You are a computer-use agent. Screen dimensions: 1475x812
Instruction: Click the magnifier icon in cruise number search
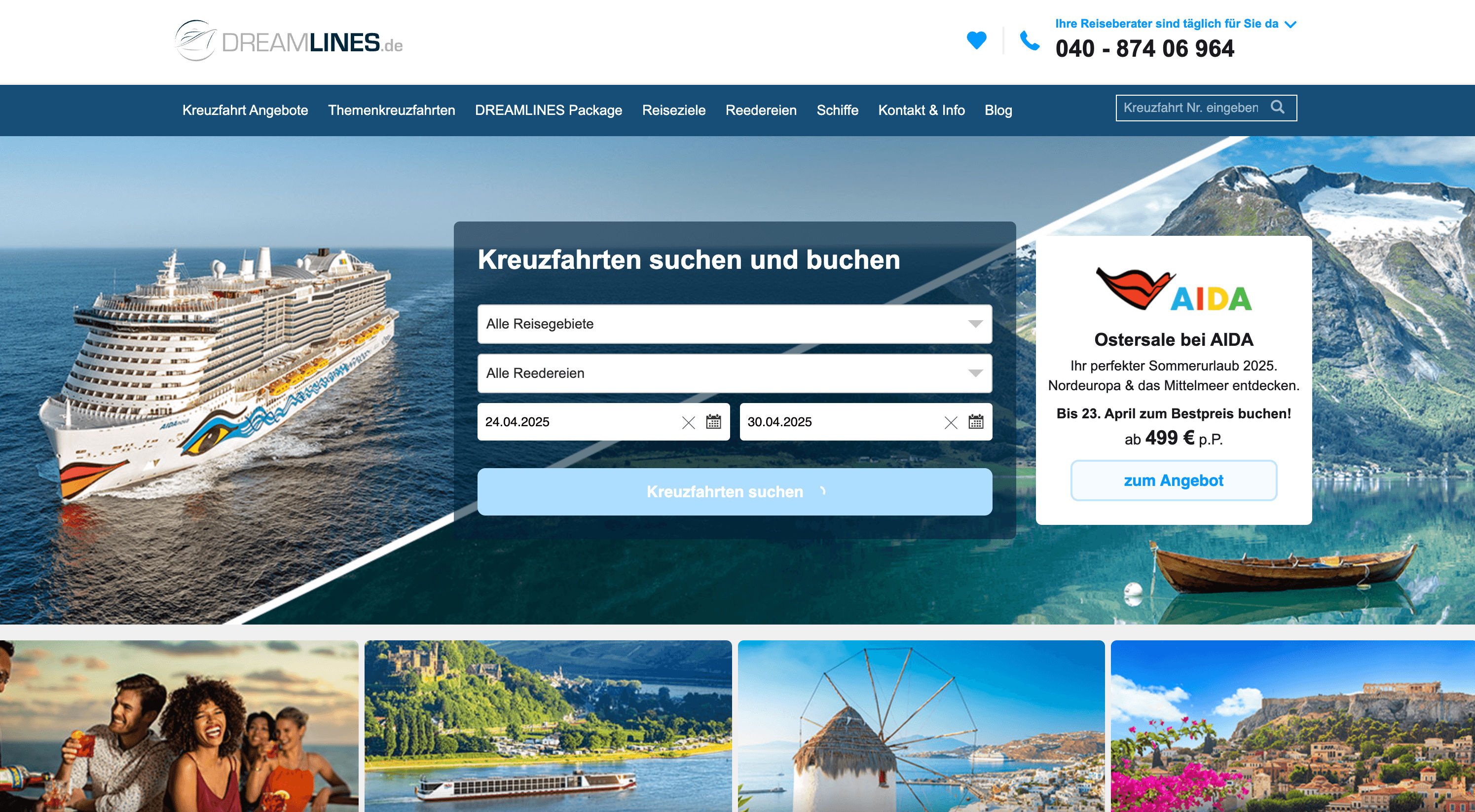click(1278, 107)
